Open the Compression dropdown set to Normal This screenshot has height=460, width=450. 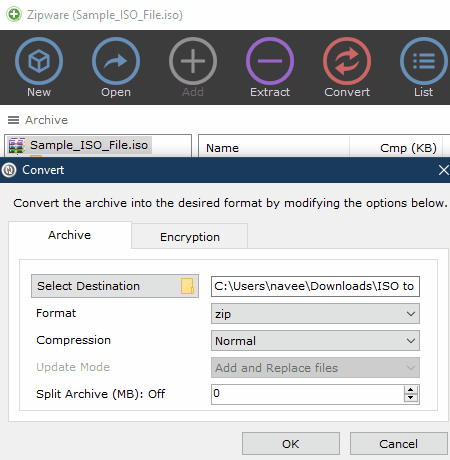click(315, 341)
